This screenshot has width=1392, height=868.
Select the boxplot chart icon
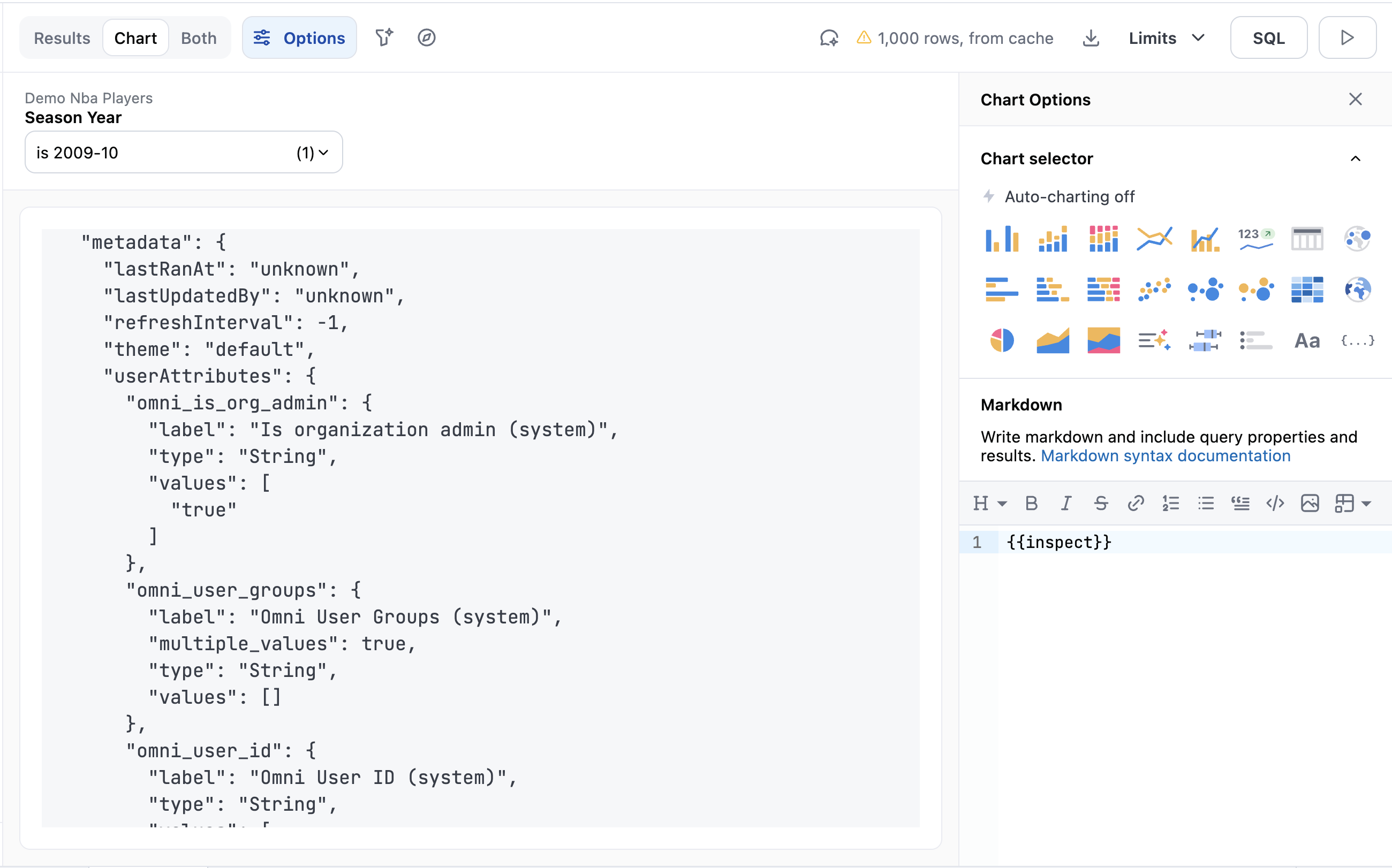coord(1205,340)
